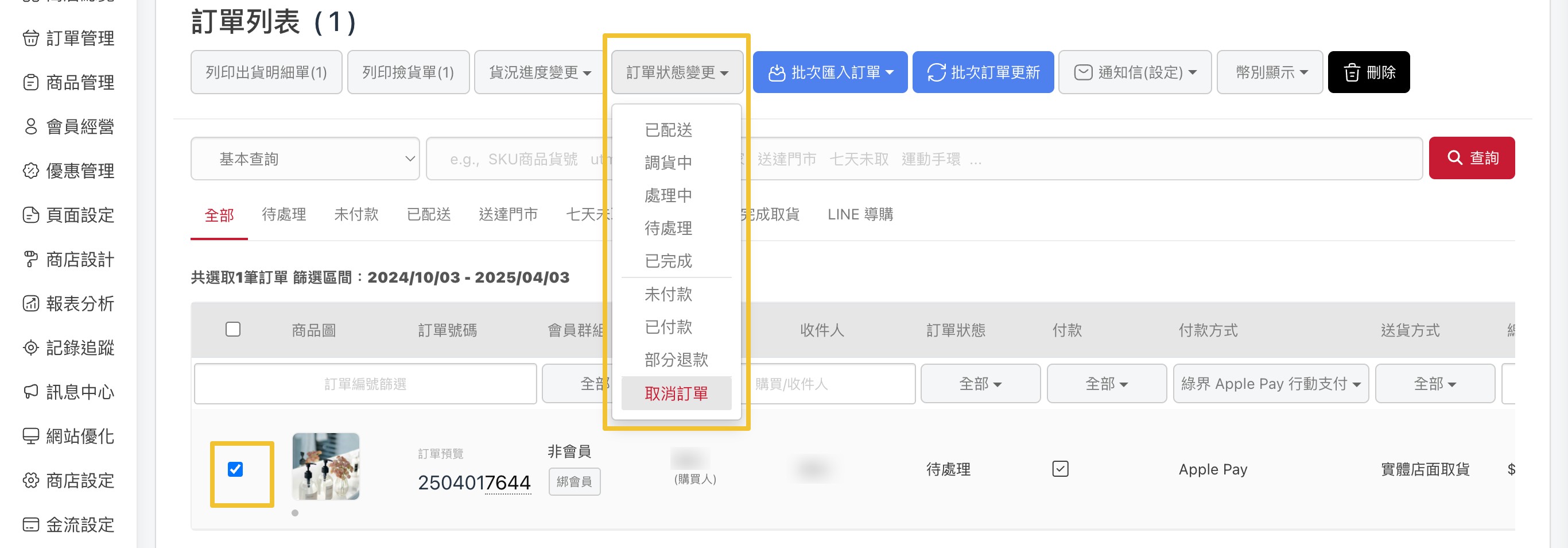Open the 送貨方式 全部 filter dropdown
Image resolution: width=1568 pixels, height=548 pixels.
tap(1435, 384)
